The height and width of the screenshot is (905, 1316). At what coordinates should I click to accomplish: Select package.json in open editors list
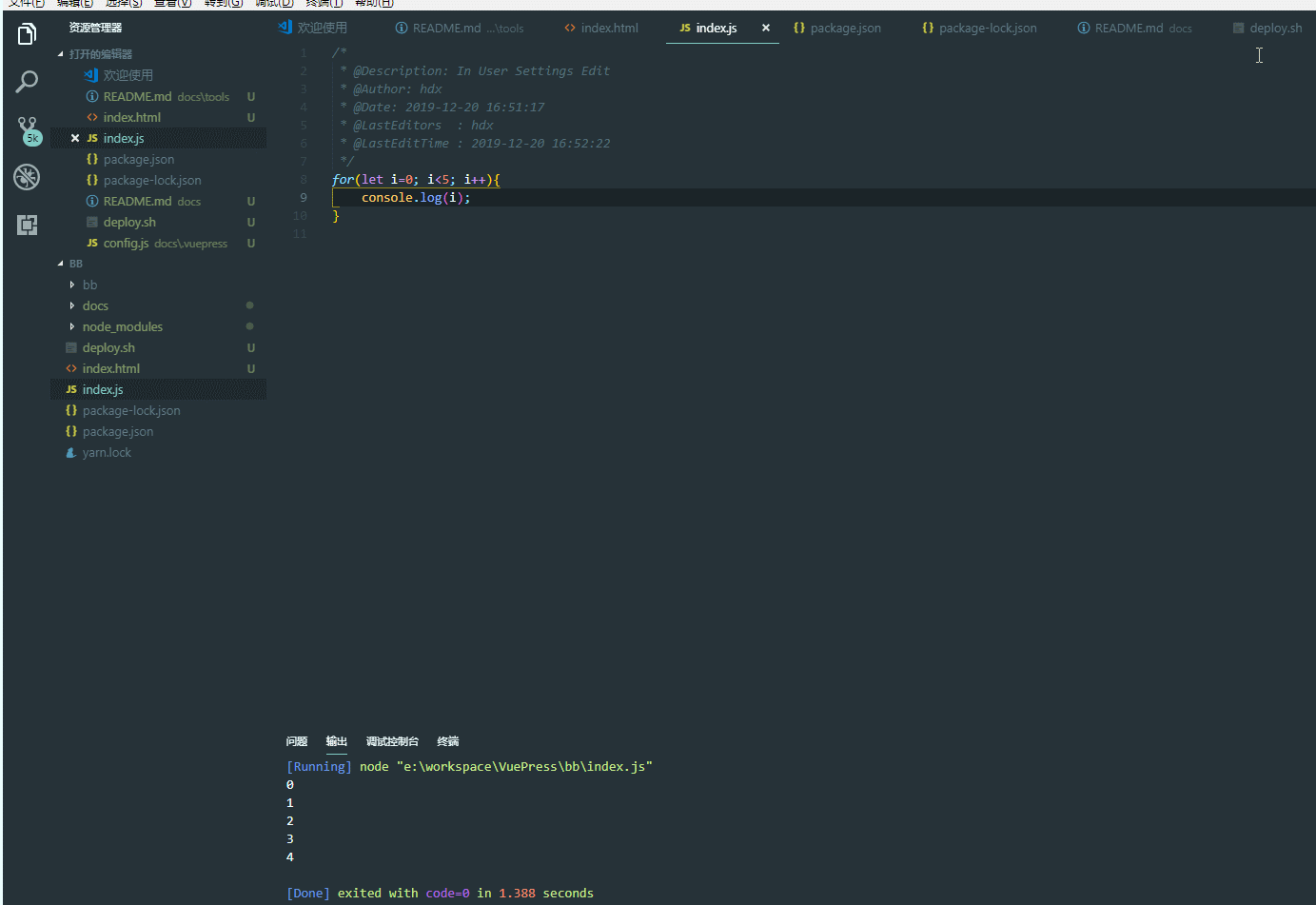[158, 159]
